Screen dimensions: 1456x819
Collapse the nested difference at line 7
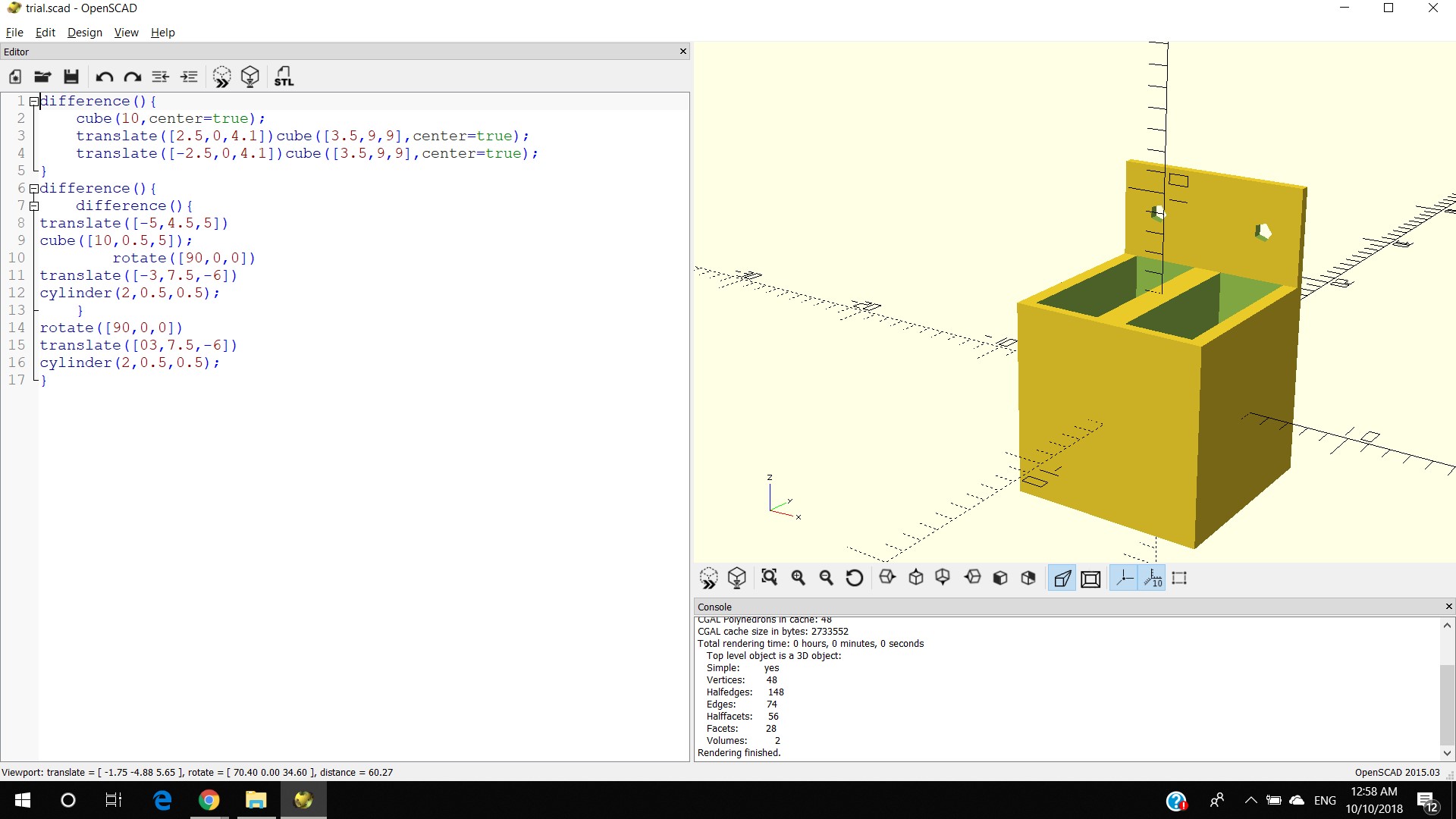click(x=33, y=206)
